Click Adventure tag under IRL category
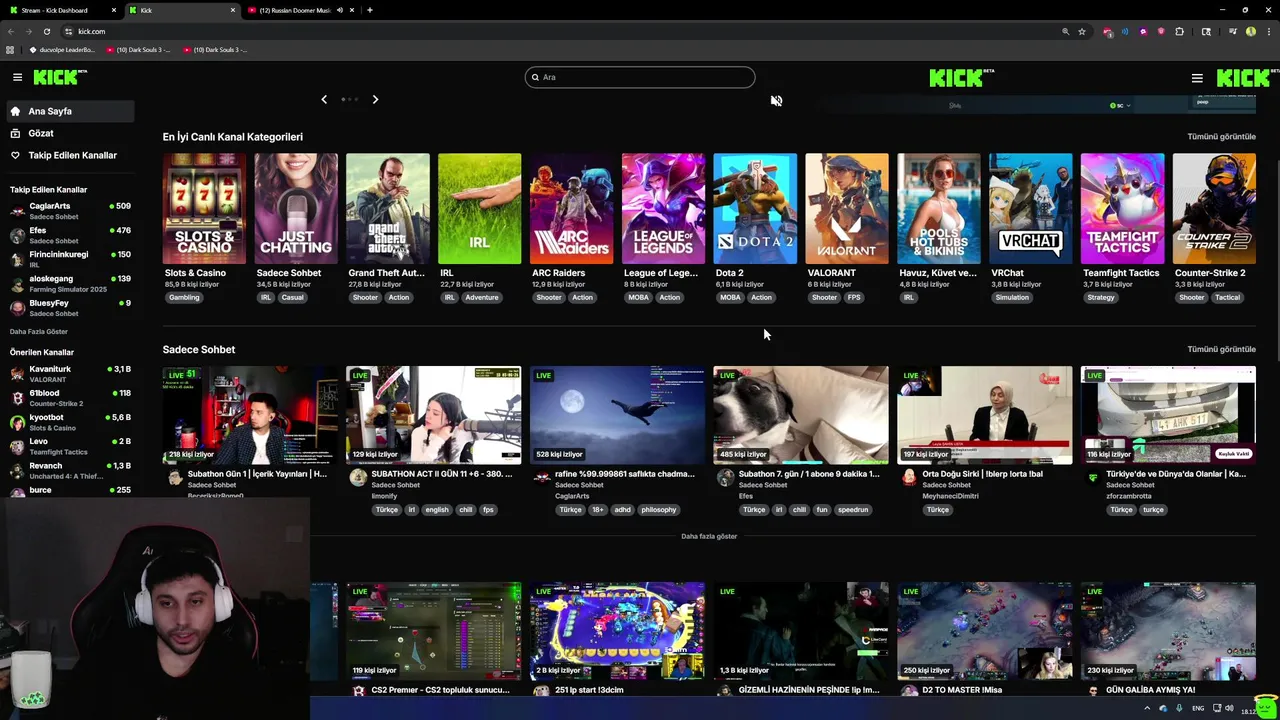The image size is (1280, 720). [481, 297]
